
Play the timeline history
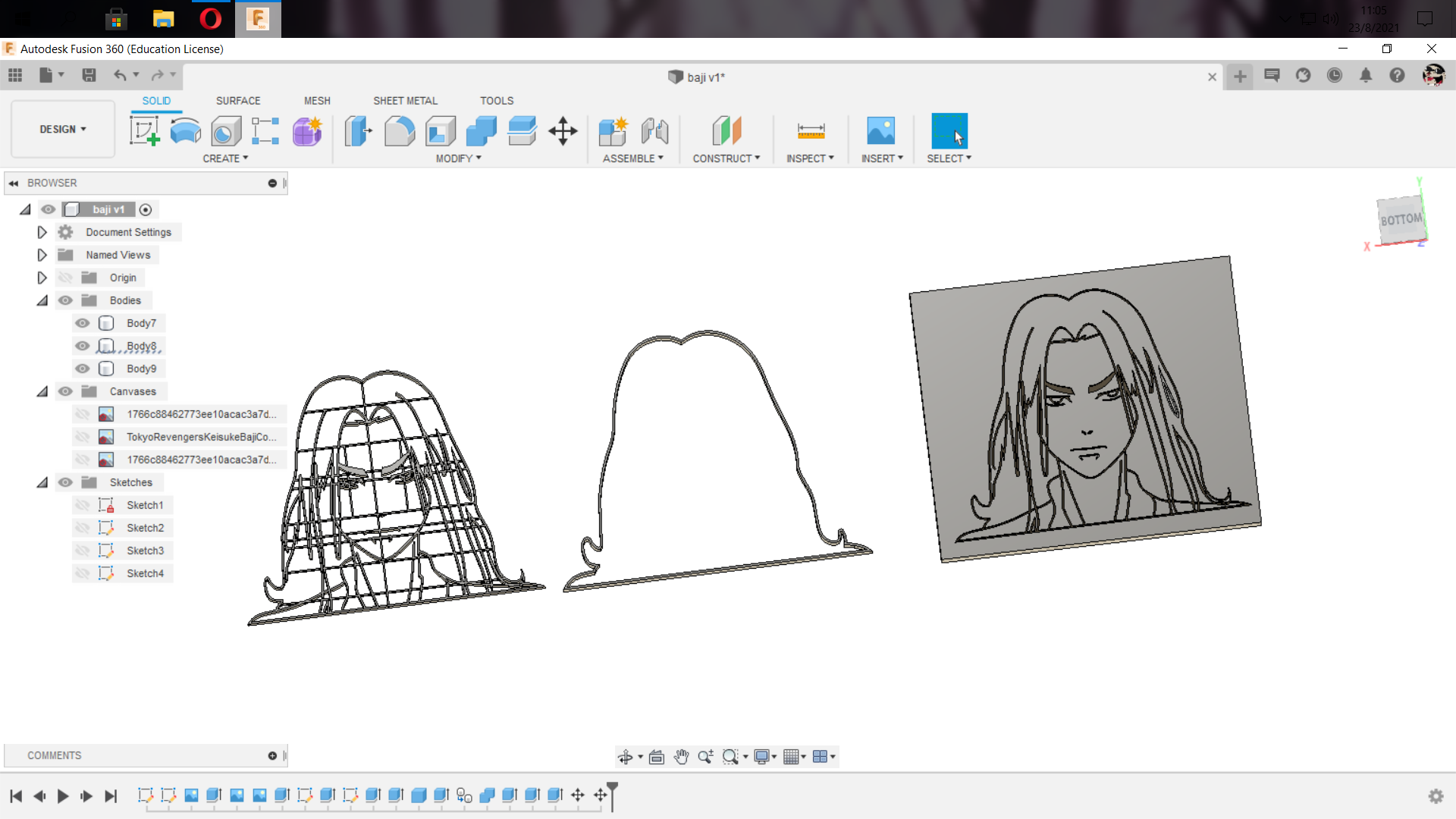click(x=63, y=795)
